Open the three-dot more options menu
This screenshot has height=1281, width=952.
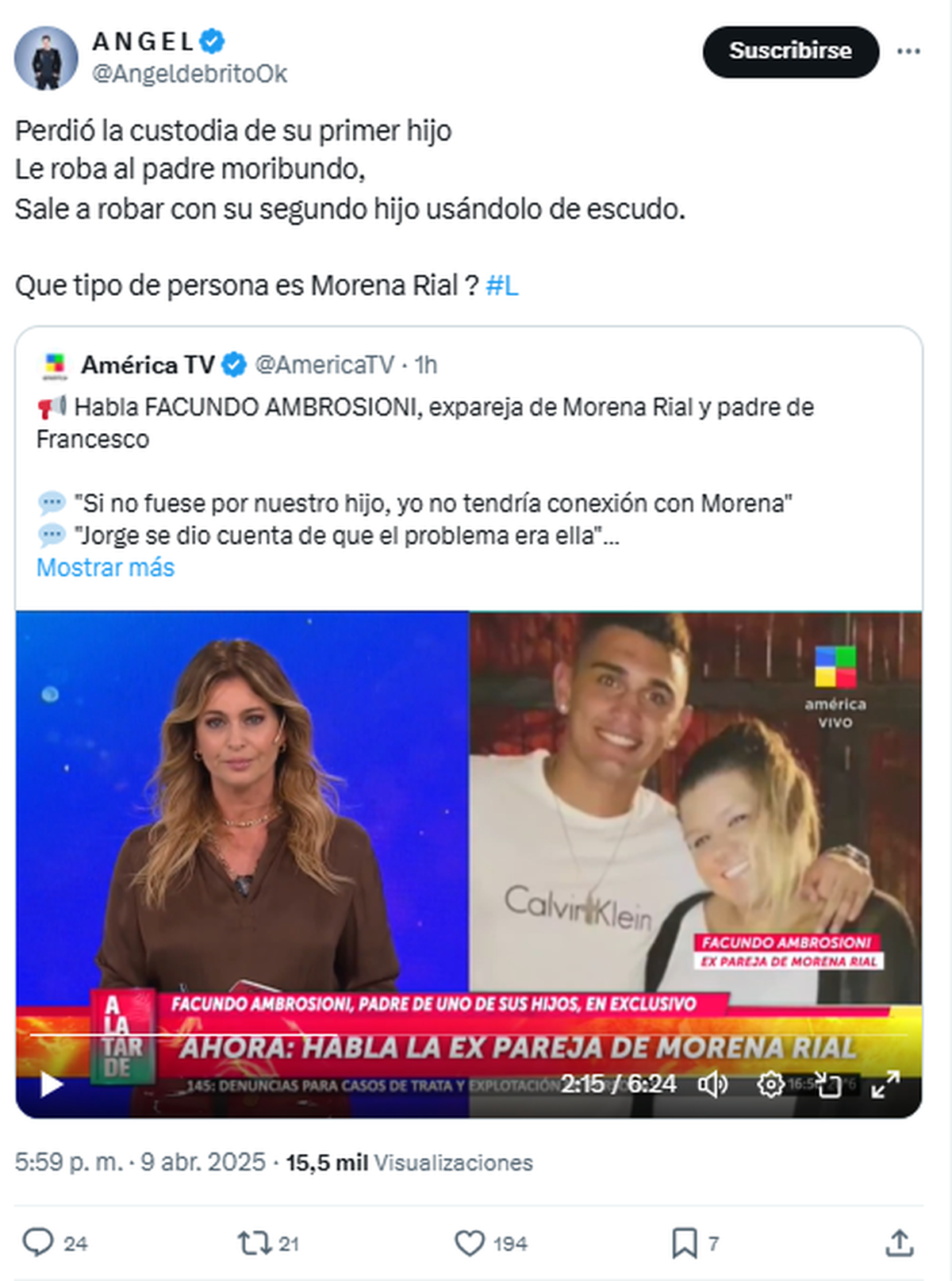coord(908,52)
